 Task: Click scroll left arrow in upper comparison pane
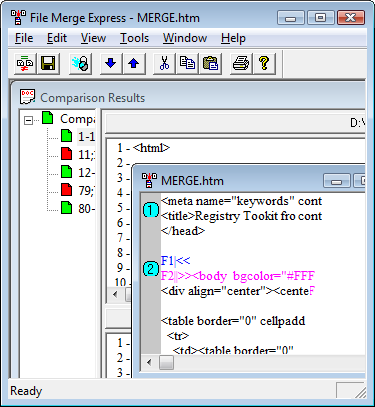coord(116,294)
